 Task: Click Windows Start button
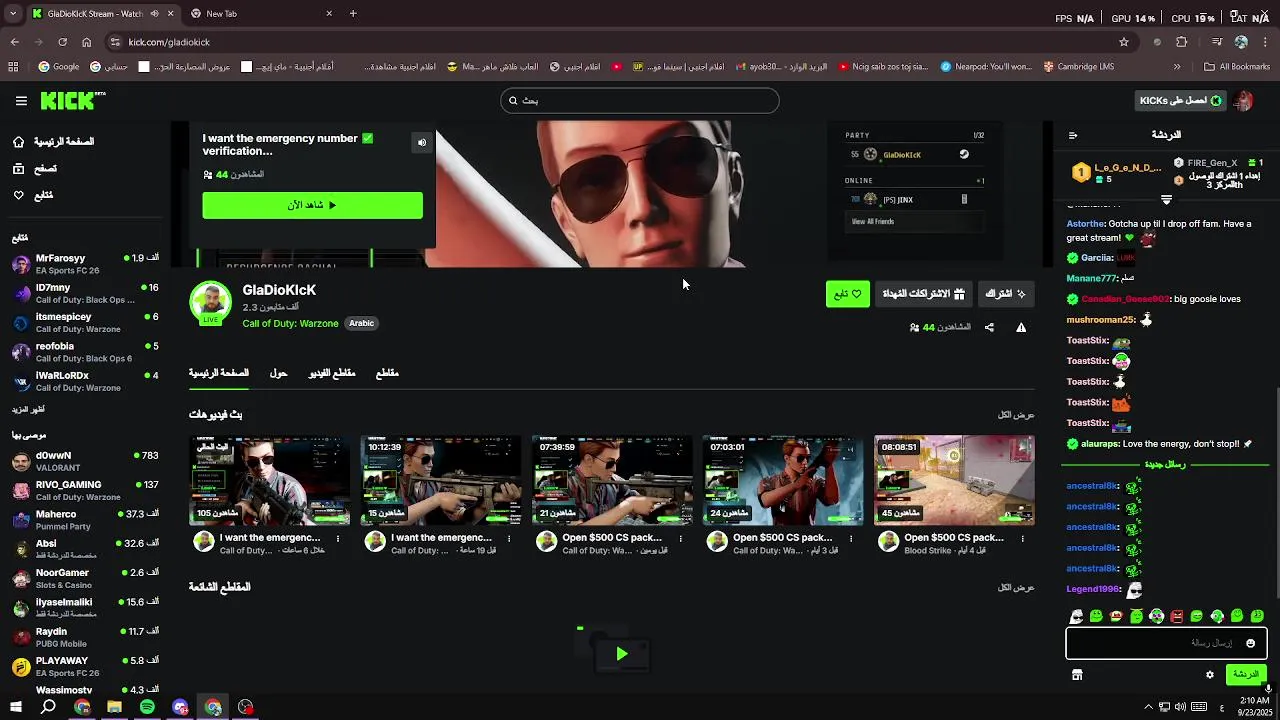pos(15,707)
